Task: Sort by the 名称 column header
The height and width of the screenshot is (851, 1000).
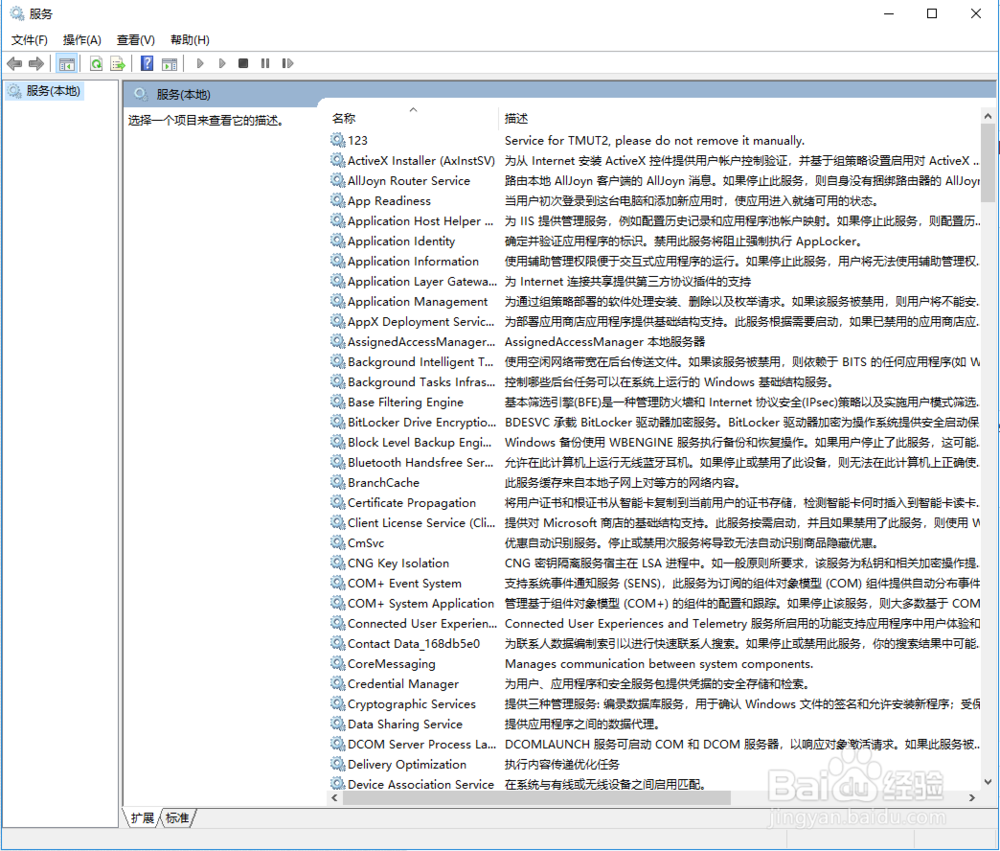Action: pos(411,118)
